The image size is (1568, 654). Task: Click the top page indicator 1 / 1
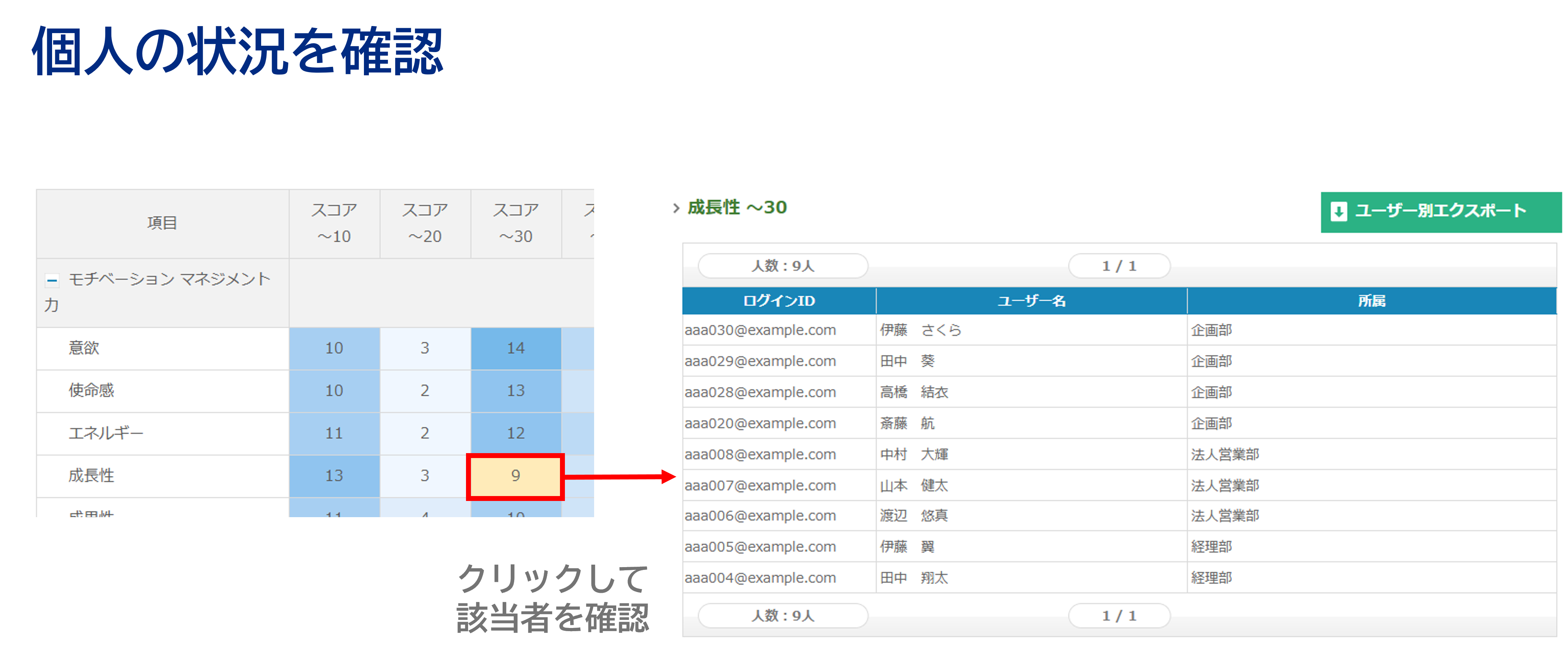(1119, 266)
